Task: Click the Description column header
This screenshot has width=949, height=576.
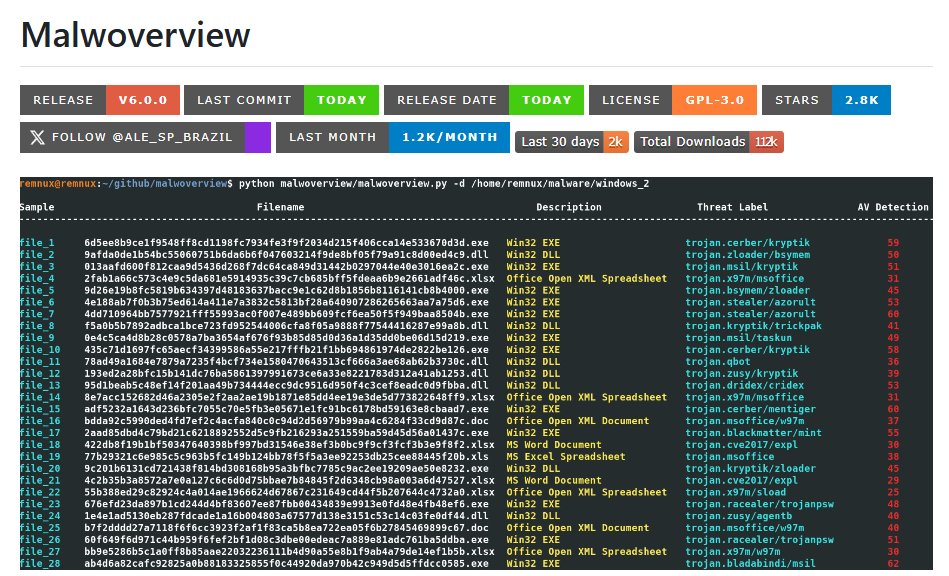Action: 569,207
